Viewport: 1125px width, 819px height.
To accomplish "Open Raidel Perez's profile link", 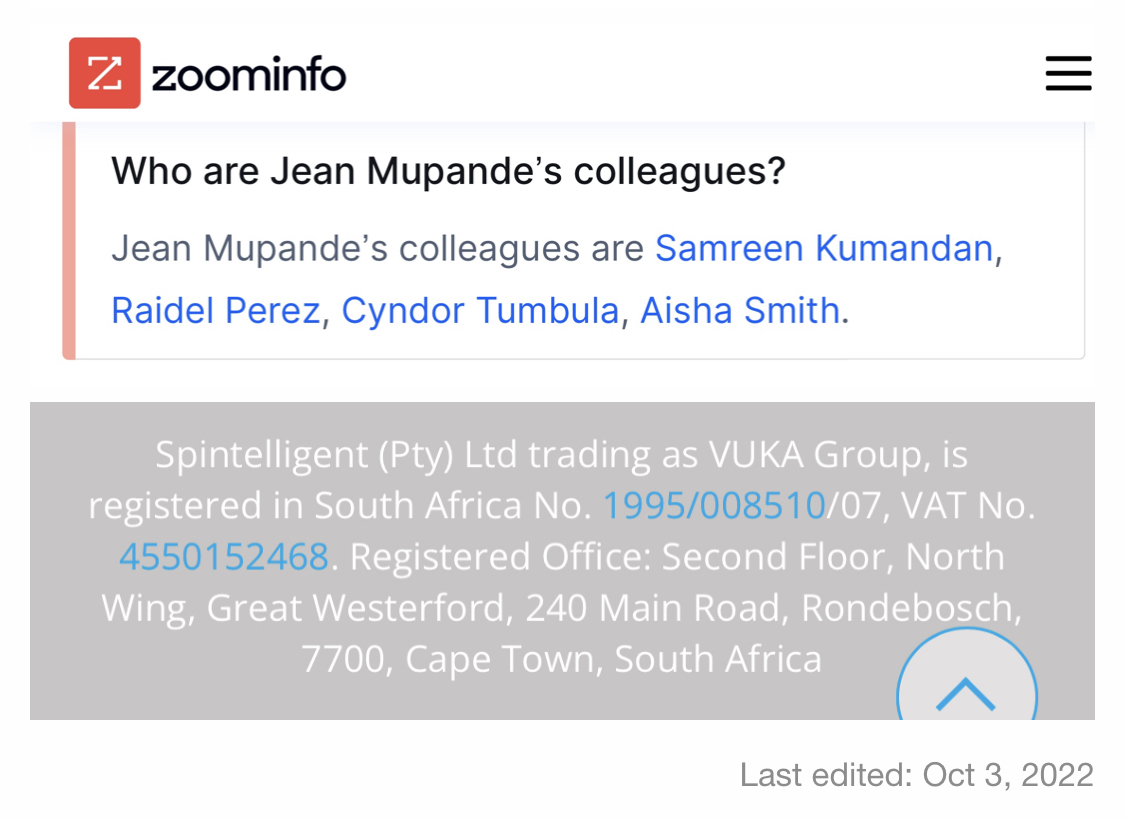I will tap(215, 310).
